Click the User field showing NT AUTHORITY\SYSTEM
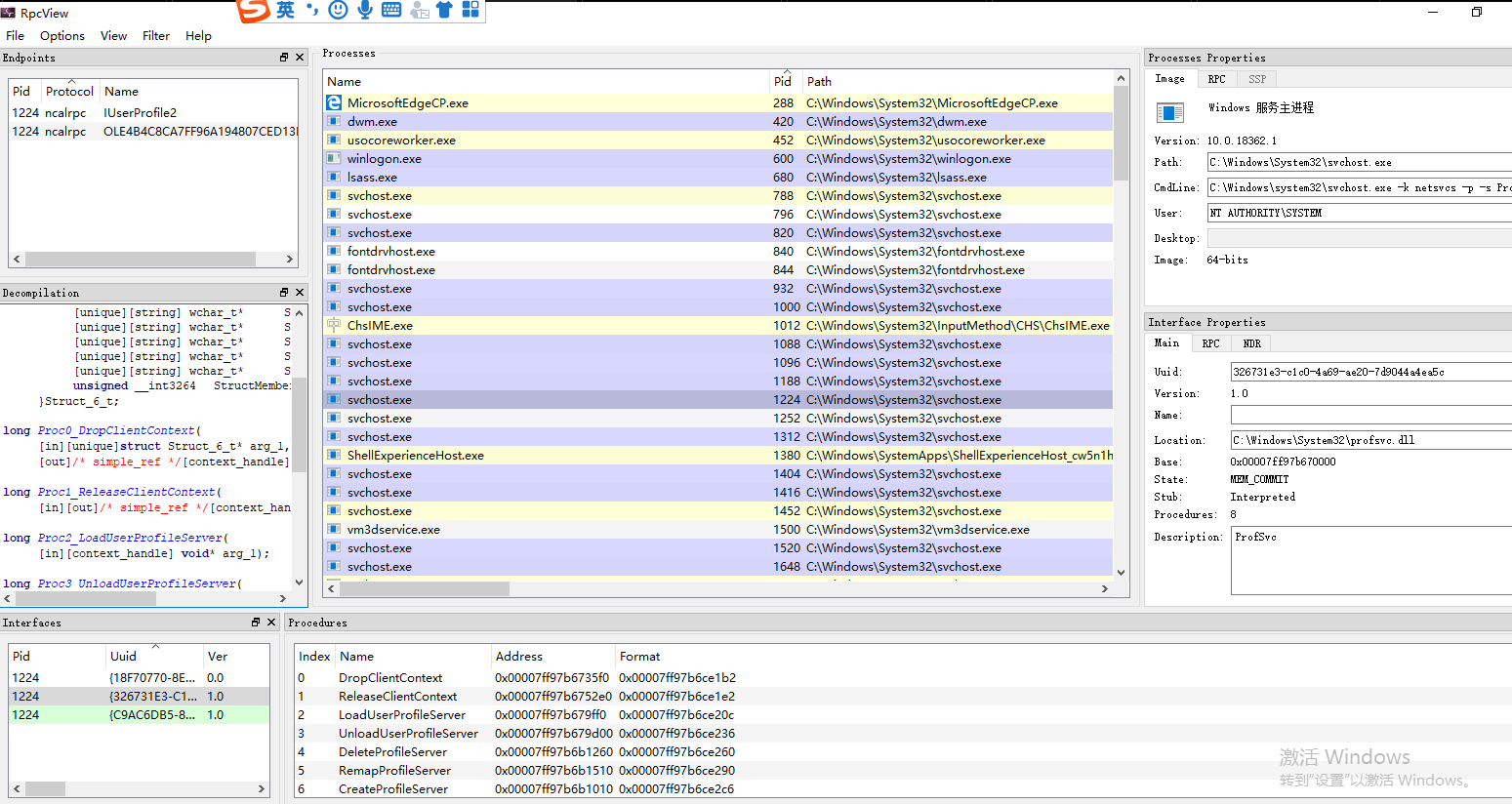This screenshot has height=804, width=1512. click(x=1360, y=213)
